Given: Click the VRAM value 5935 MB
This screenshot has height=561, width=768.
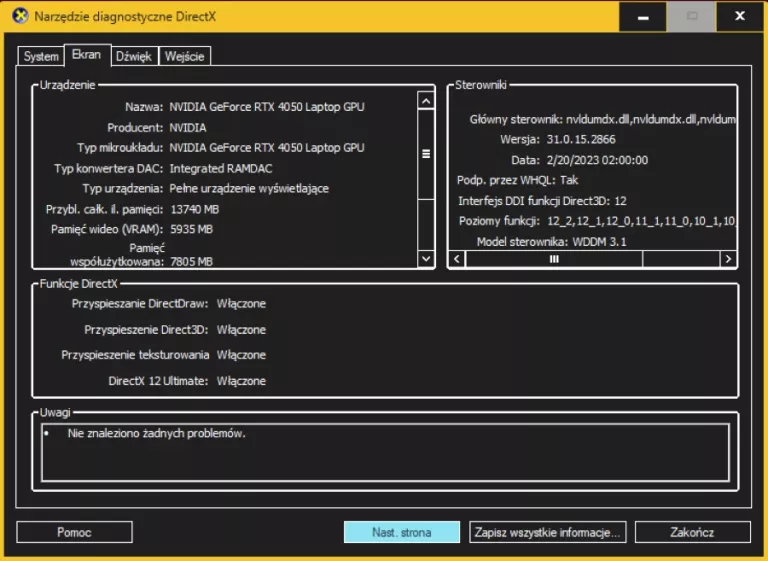Looking at the screenshot, I should pos(192,229).
